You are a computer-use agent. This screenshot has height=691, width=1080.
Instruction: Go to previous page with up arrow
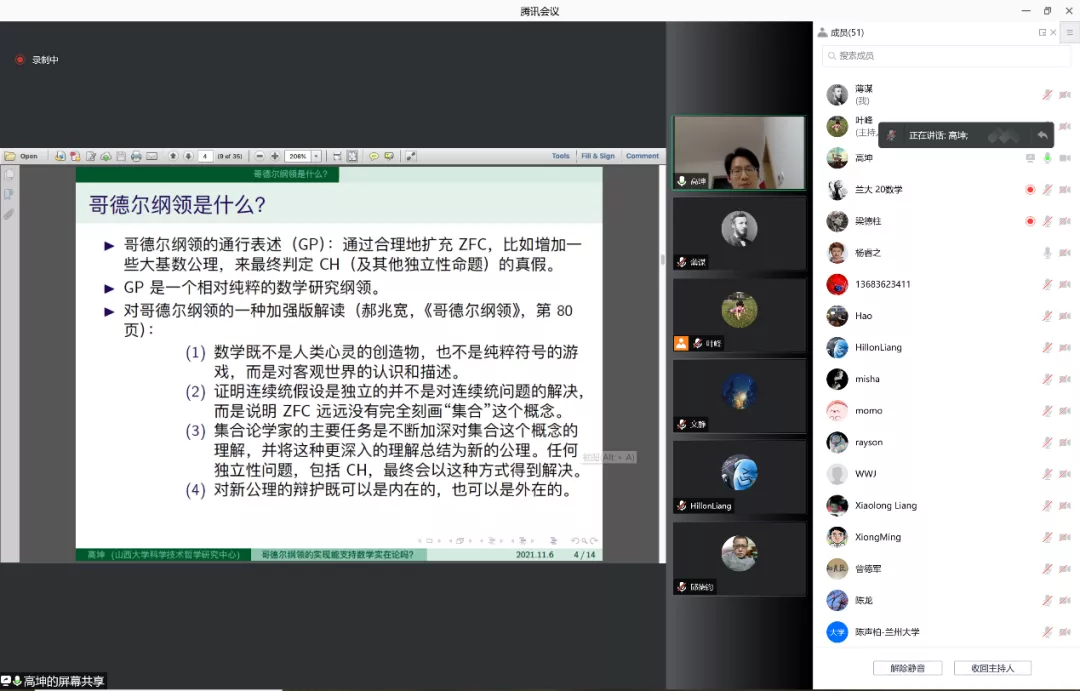[173, 156]
